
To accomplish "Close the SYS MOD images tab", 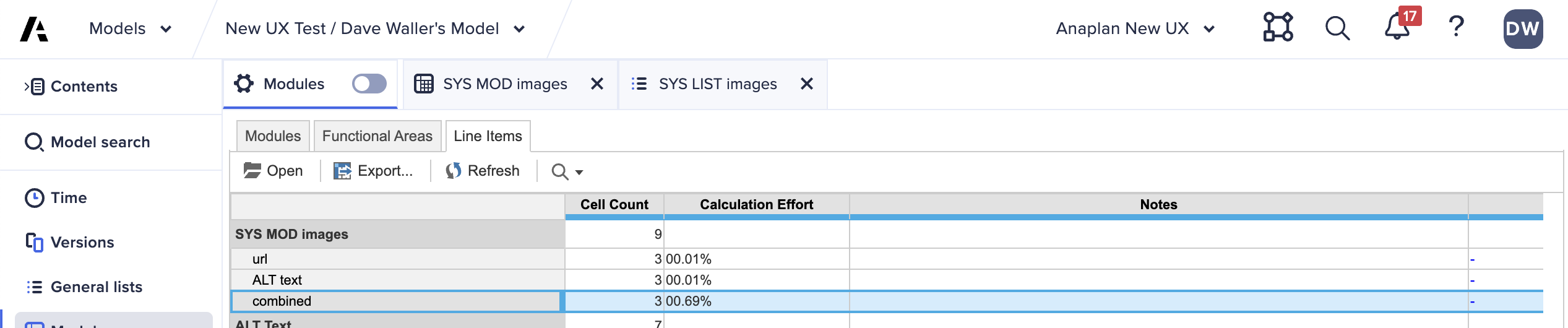I will (597, 84).
